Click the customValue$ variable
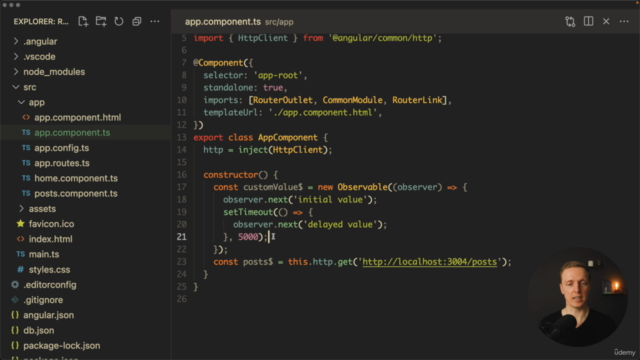The width and height of the screenshot is (640, 360). pos(273,187)
